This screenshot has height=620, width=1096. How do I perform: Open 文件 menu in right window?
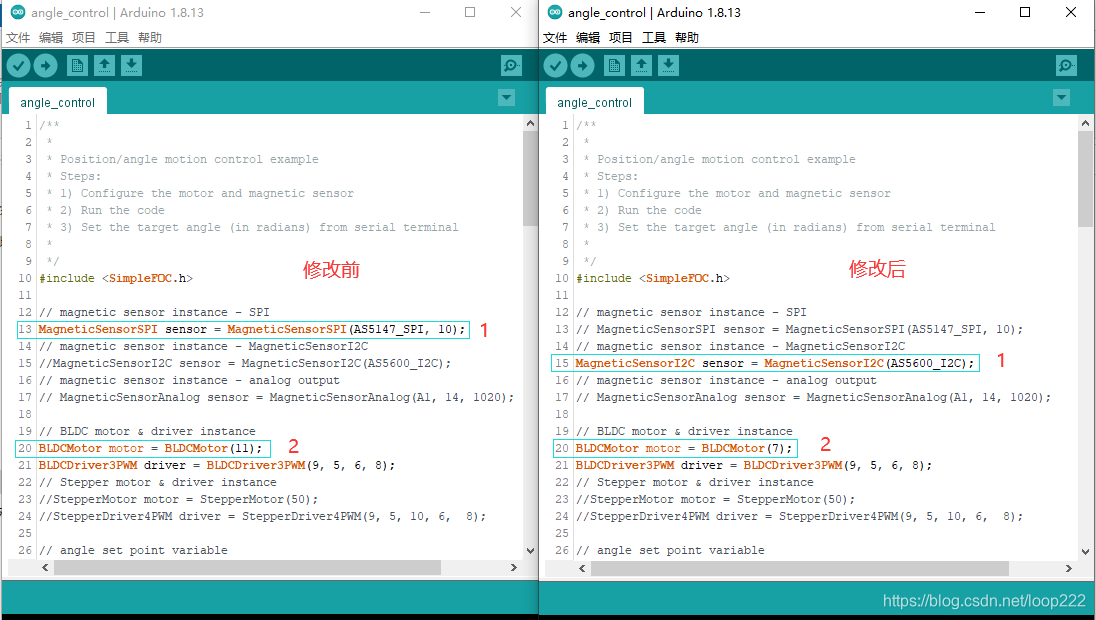555,38
